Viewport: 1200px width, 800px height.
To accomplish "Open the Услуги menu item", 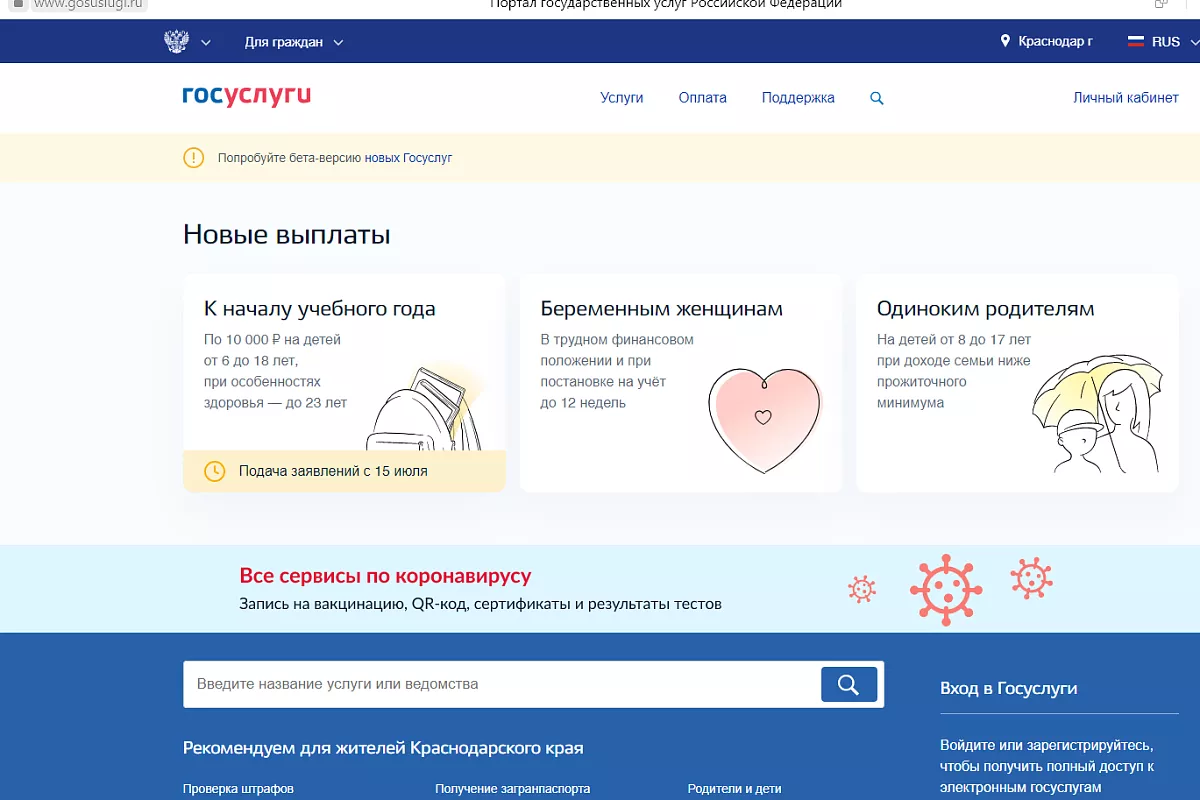I will click(622, 98).
